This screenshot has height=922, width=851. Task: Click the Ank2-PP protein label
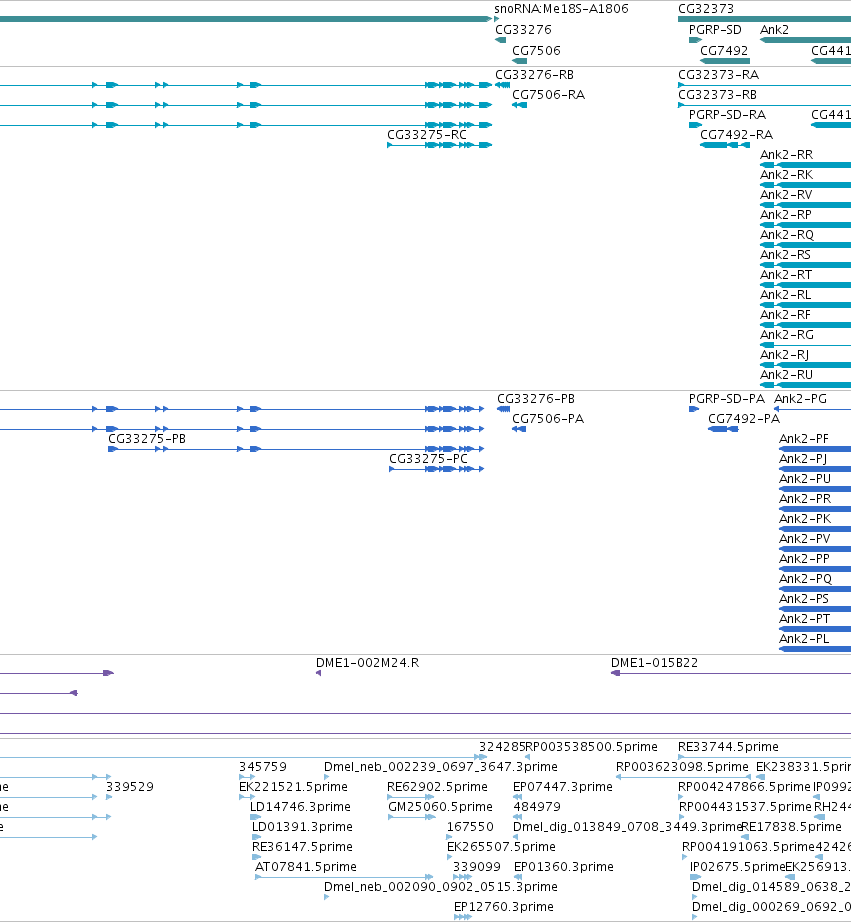[805, 559]
